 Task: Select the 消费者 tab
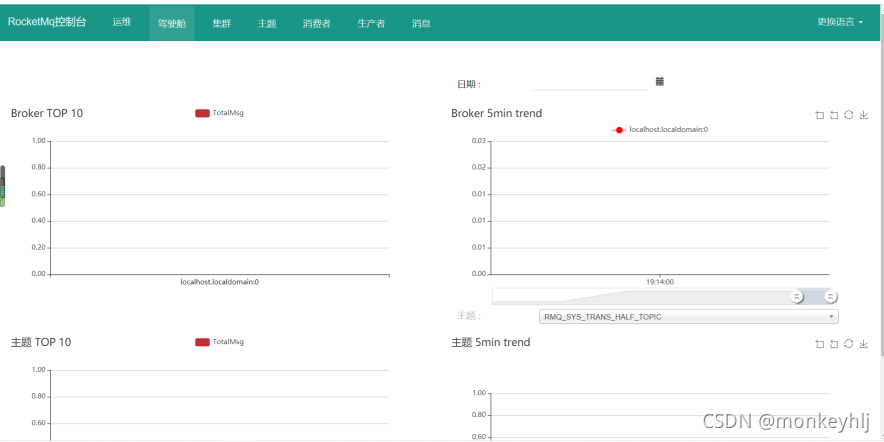[316, 24]
